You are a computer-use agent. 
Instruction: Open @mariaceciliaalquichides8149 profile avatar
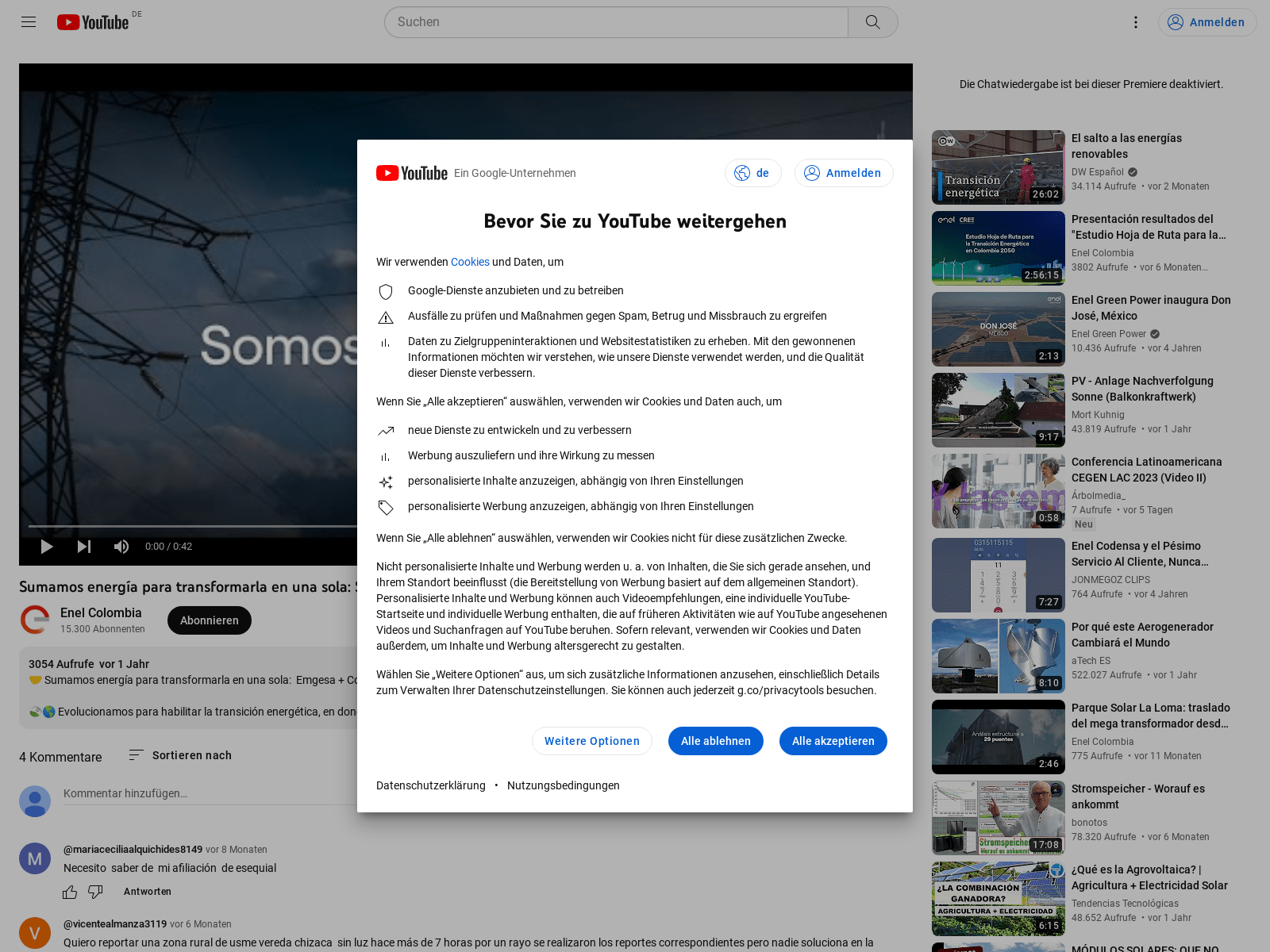[x=35, y=858]
